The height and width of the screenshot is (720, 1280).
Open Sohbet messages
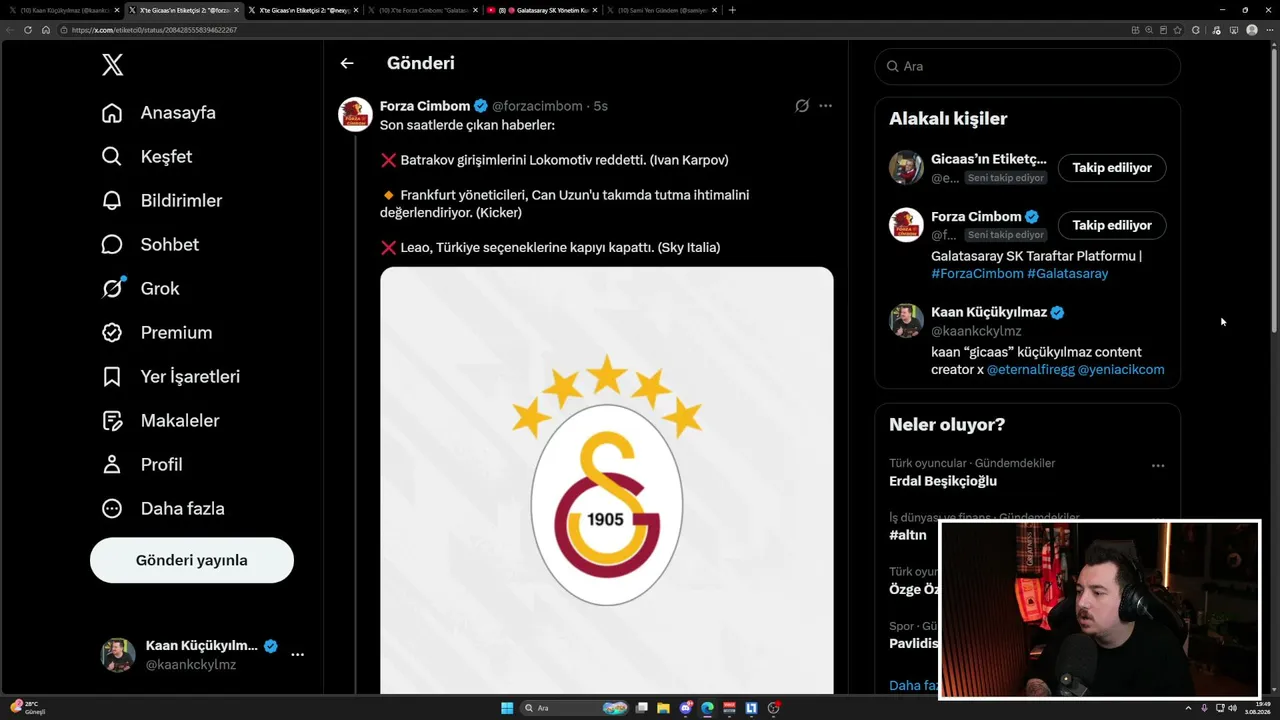150,245
